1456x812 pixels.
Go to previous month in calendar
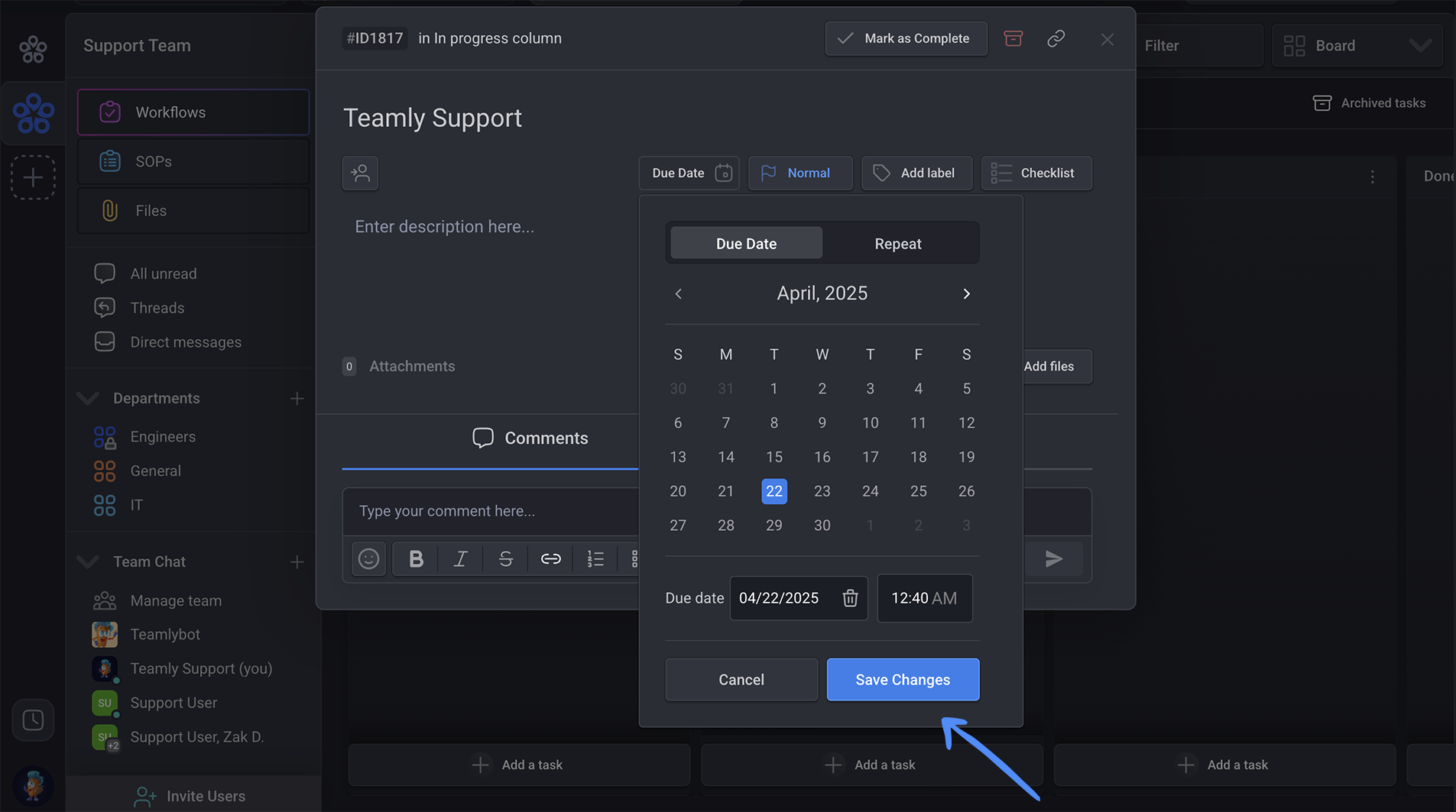678,293
